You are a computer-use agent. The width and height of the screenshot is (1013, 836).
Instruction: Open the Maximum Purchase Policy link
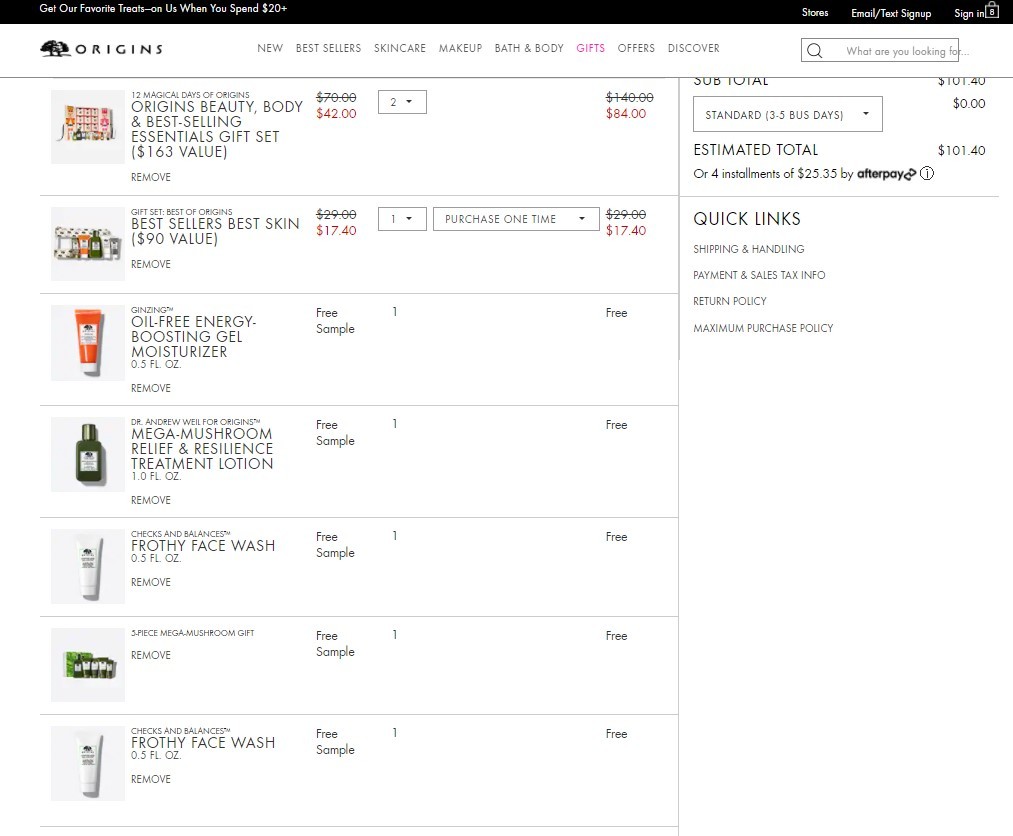763,328
